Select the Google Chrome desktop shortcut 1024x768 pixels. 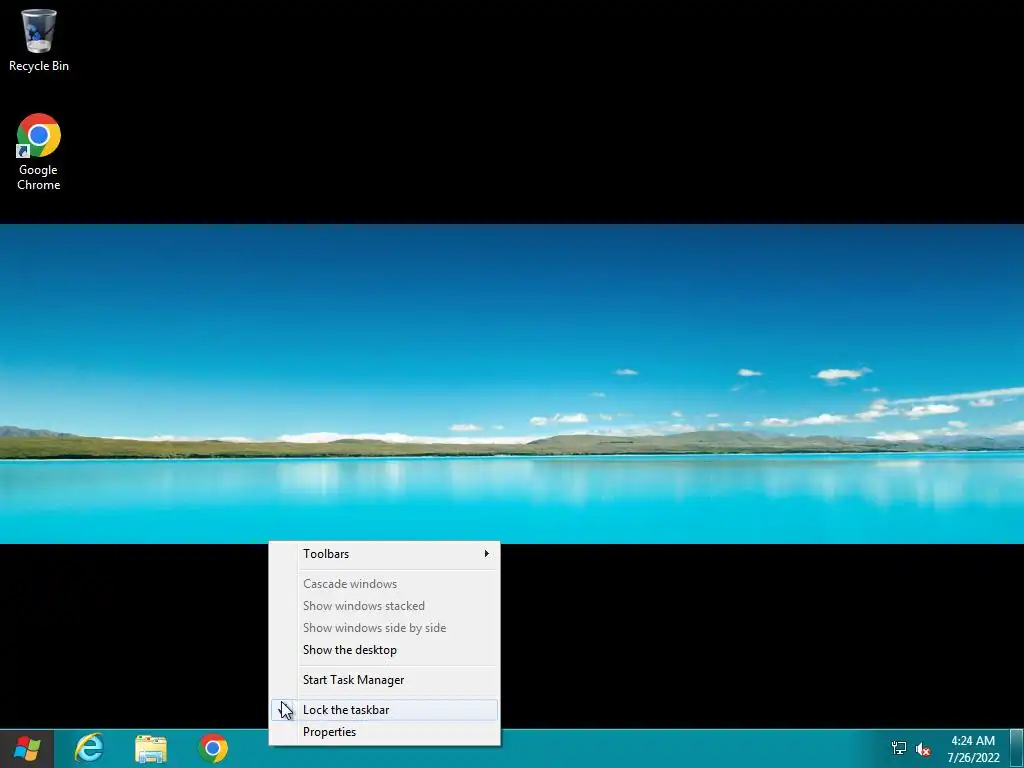(39, 152)
